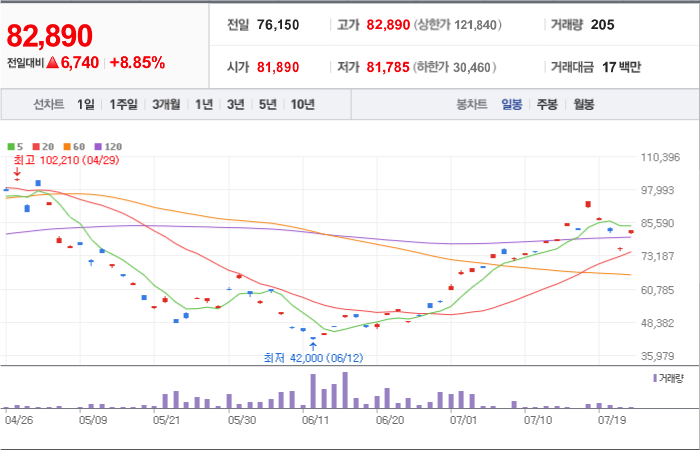This screenshot has width=700, height=450.
Task: Click the 85,590 price axis label
Action: tap(660, 223)
